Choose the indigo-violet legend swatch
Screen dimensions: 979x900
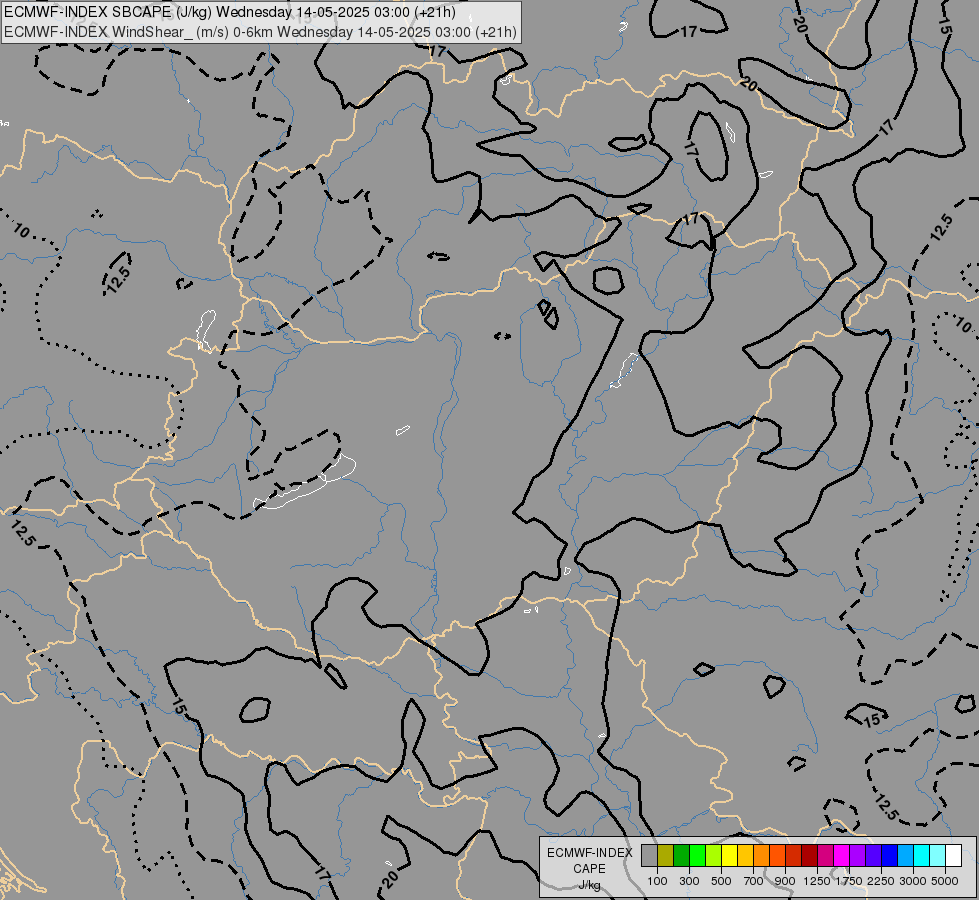(873, 855)
